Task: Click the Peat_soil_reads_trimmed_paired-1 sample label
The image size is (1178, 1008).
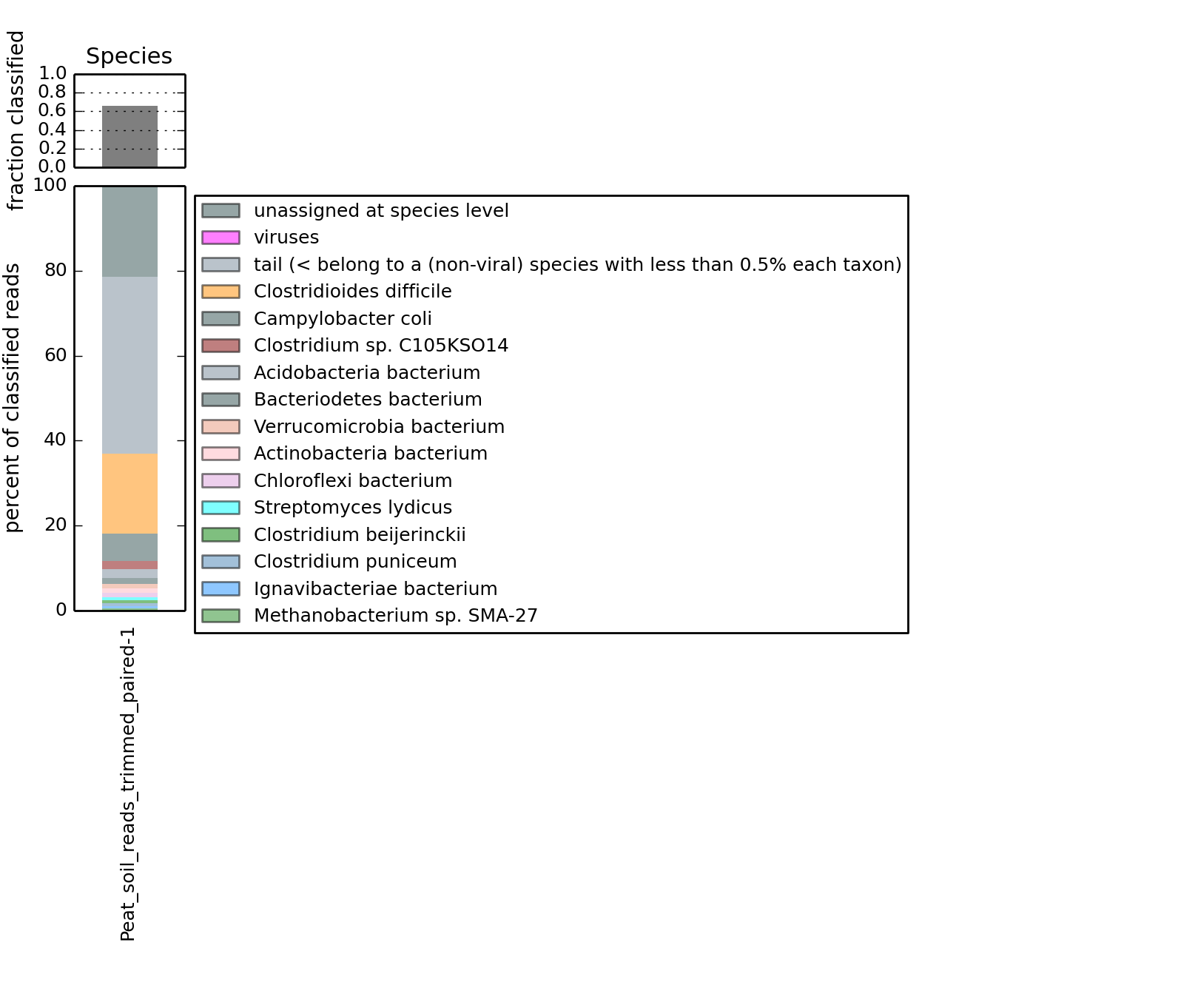Action: pyautogui.click(x=128, y=784)
